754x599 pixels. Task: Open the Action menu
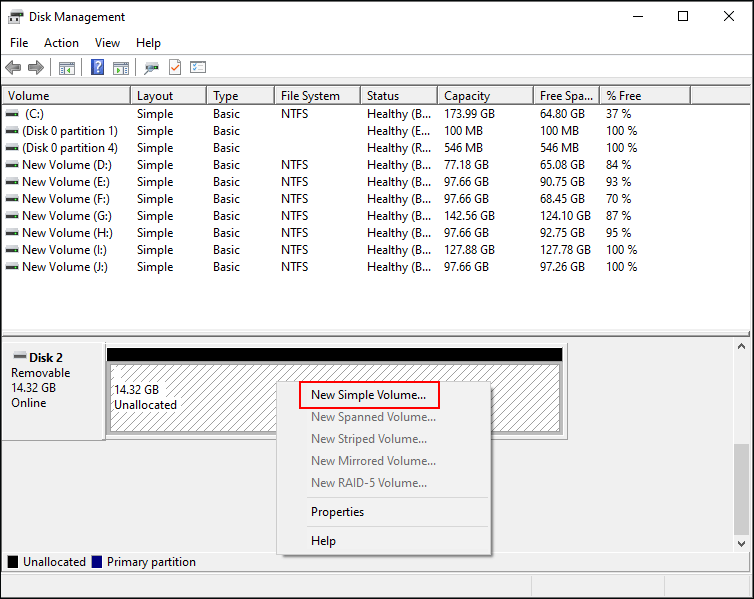[61, 43]
